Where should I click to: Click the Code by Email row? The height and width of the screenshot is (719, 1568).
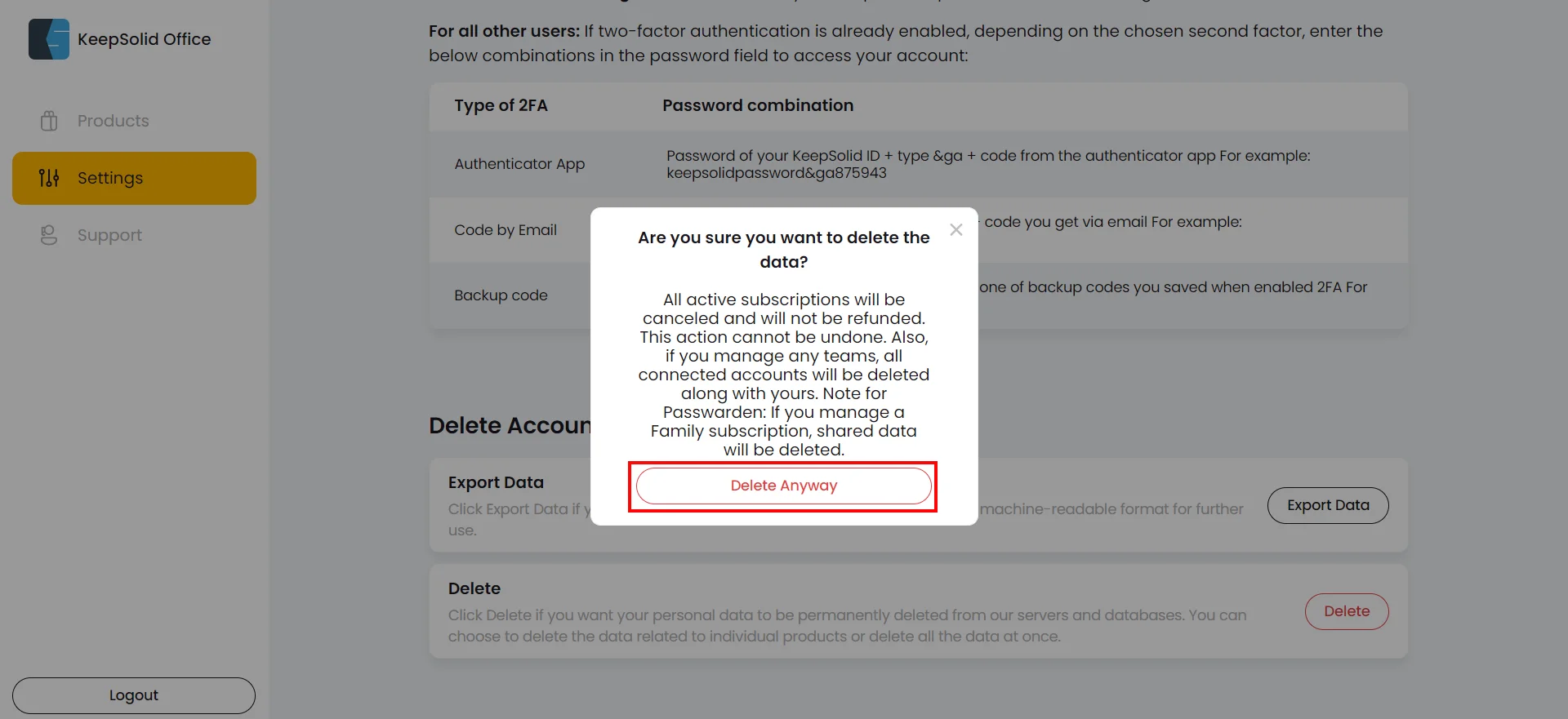pos(506,229)
